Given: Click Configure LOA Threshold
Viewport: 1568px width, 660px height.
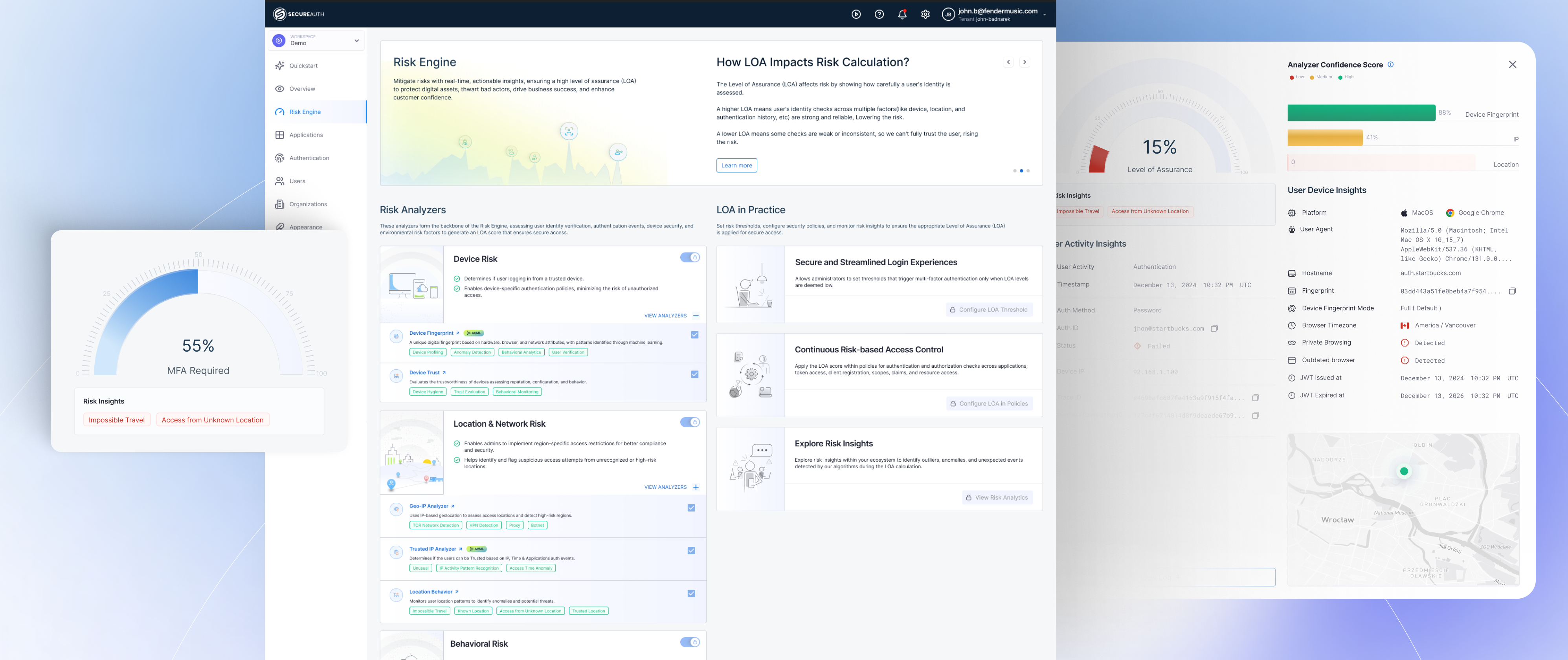Looking at the screenshot, I should pos(988,310).
